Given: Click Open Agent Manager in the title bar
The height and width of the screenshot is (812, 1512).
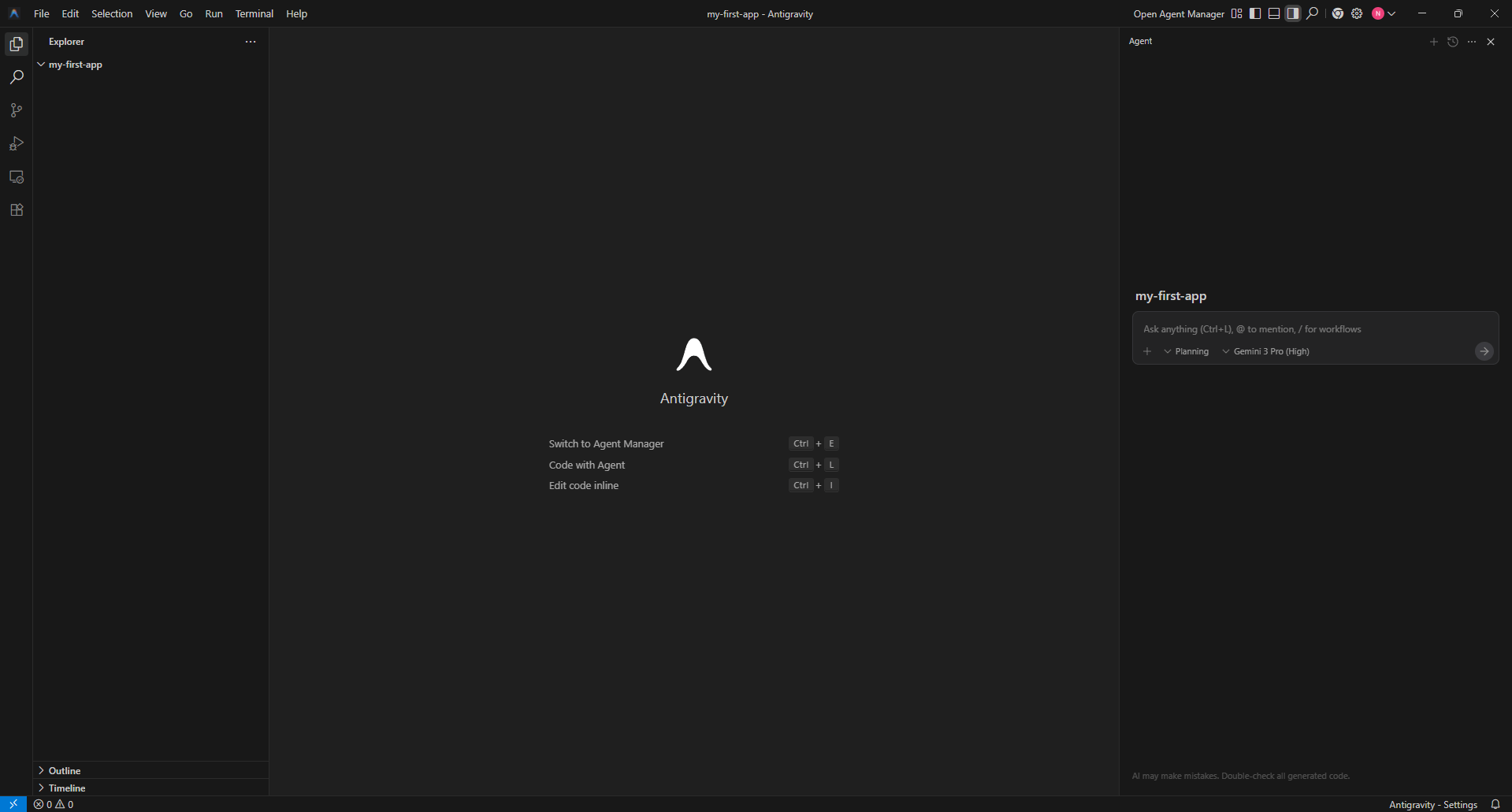Looking at the screenshot, I should point(1177,13).
